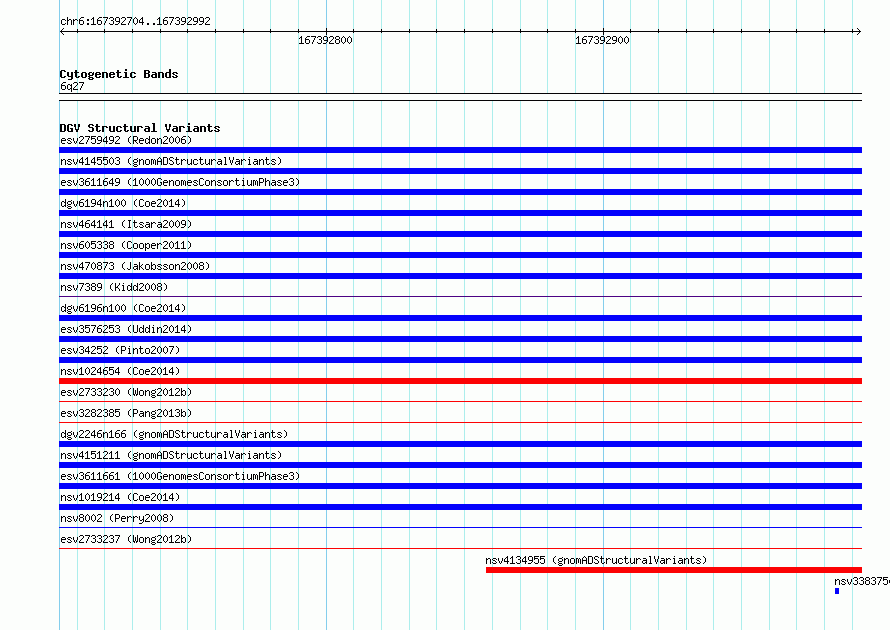Click the nsv1019214 blue feature bar
Image resolution: width=890 pixels, height=630 pixels.
point(460,507)
